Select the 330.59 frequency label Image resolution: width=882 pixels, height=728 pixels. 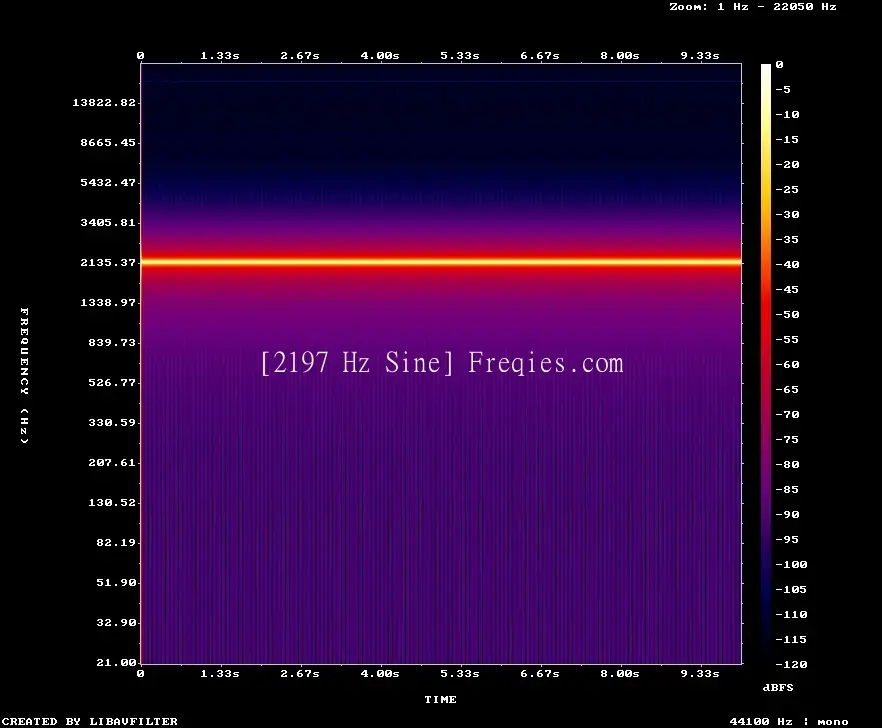112,422
